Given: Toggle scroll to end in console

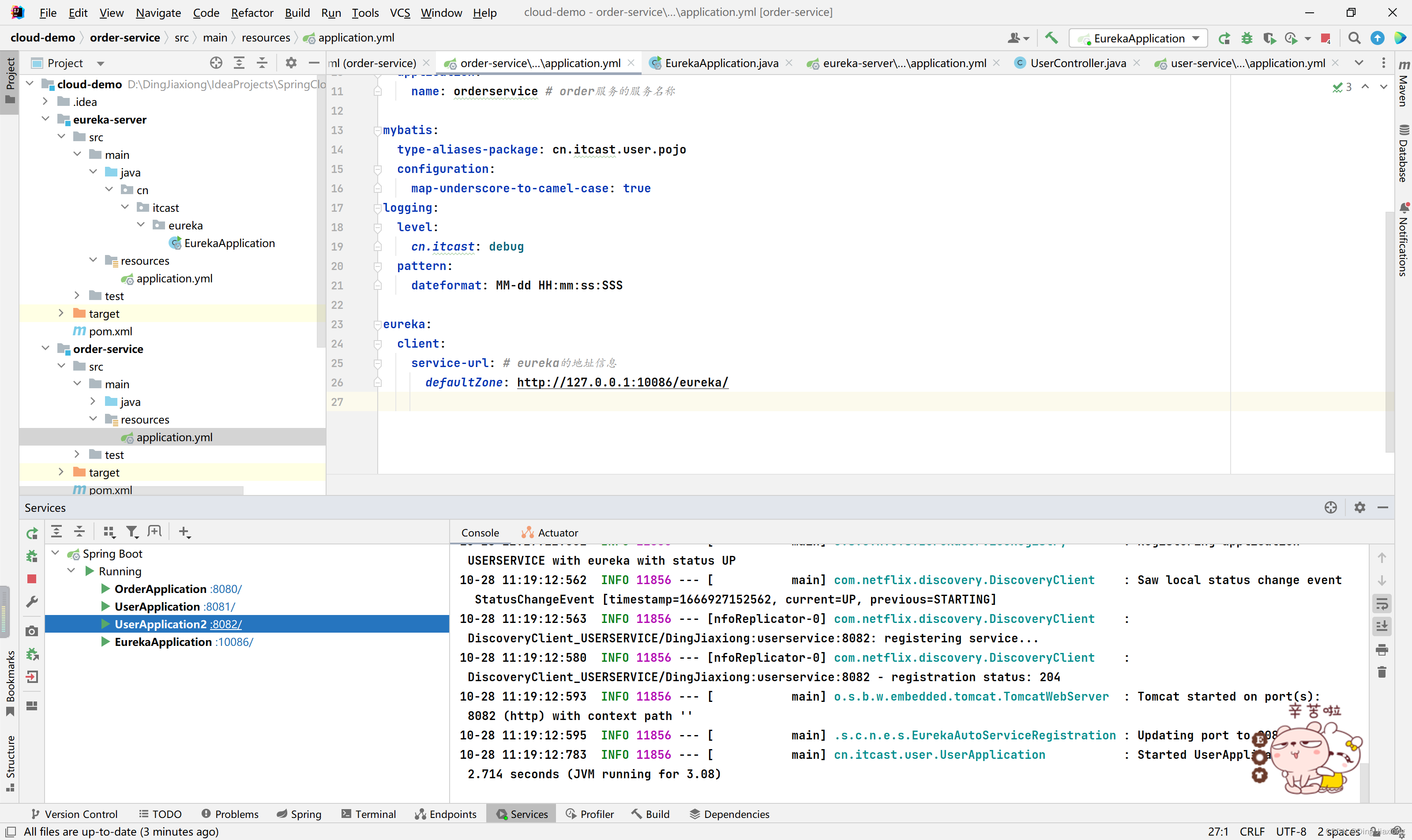Looking at the screenshot, I should (1382, 626).
